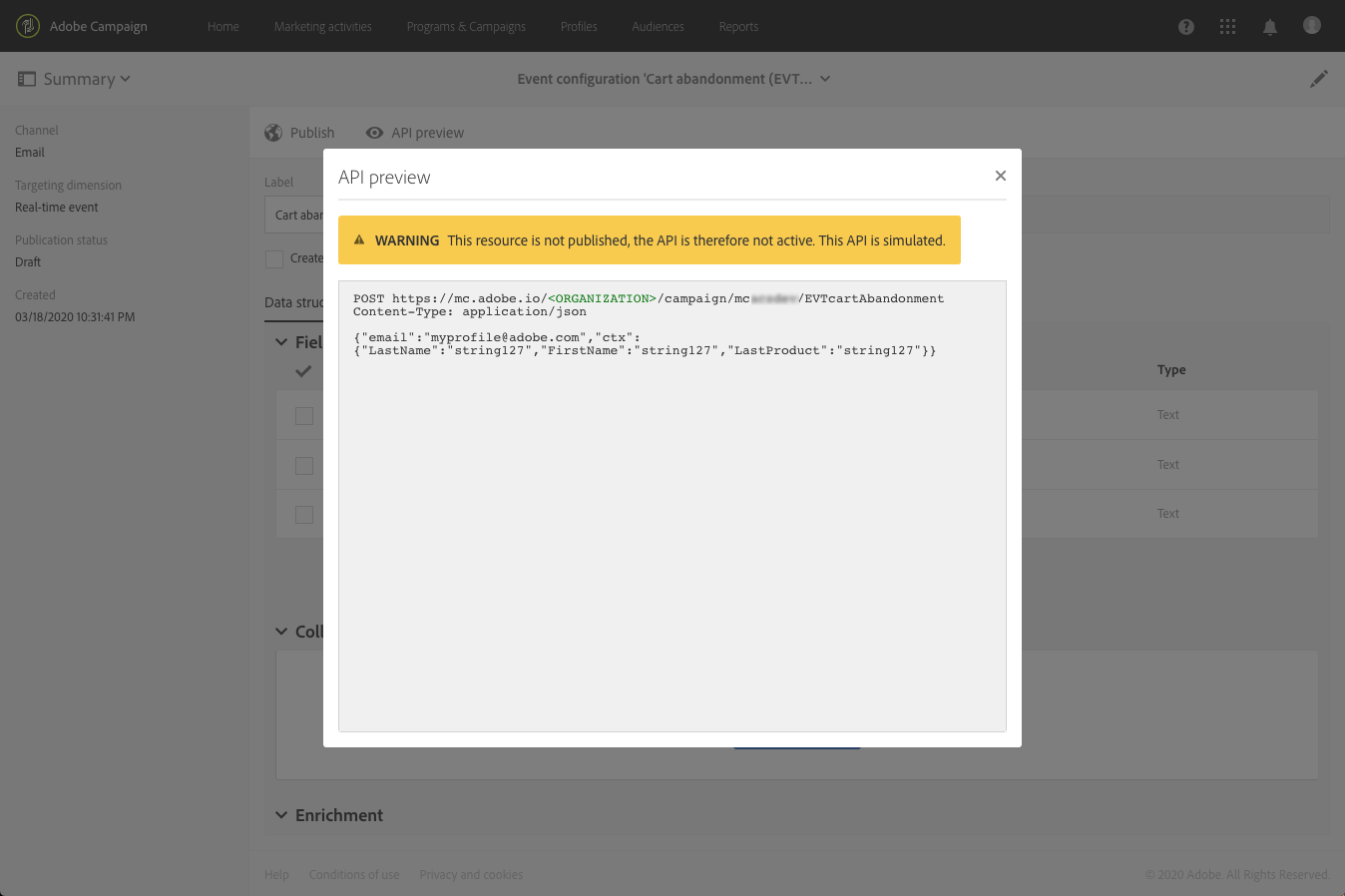Viewport: 1345px width, 896px height.
Task: Open Programs & Campaigns menu
Action: [466, 27]
